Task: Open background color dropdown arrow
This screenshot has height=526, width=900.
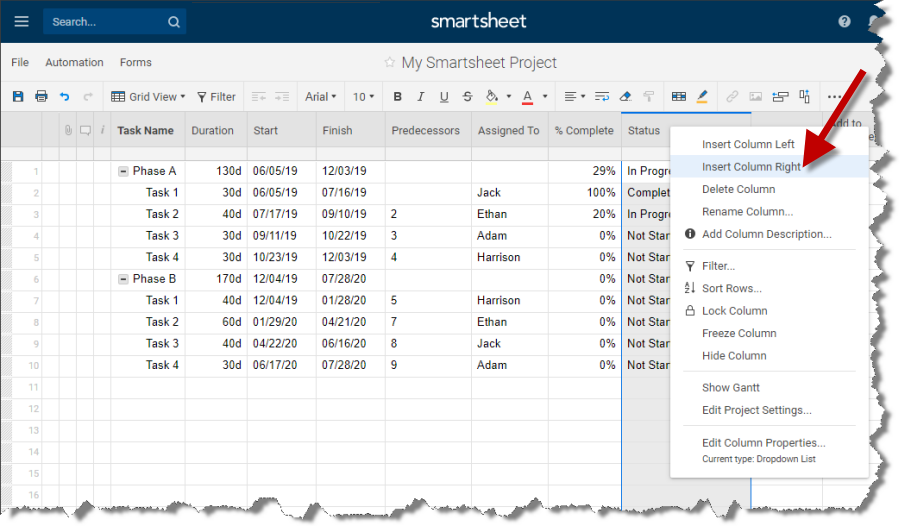Action: (x=509, y=97)
